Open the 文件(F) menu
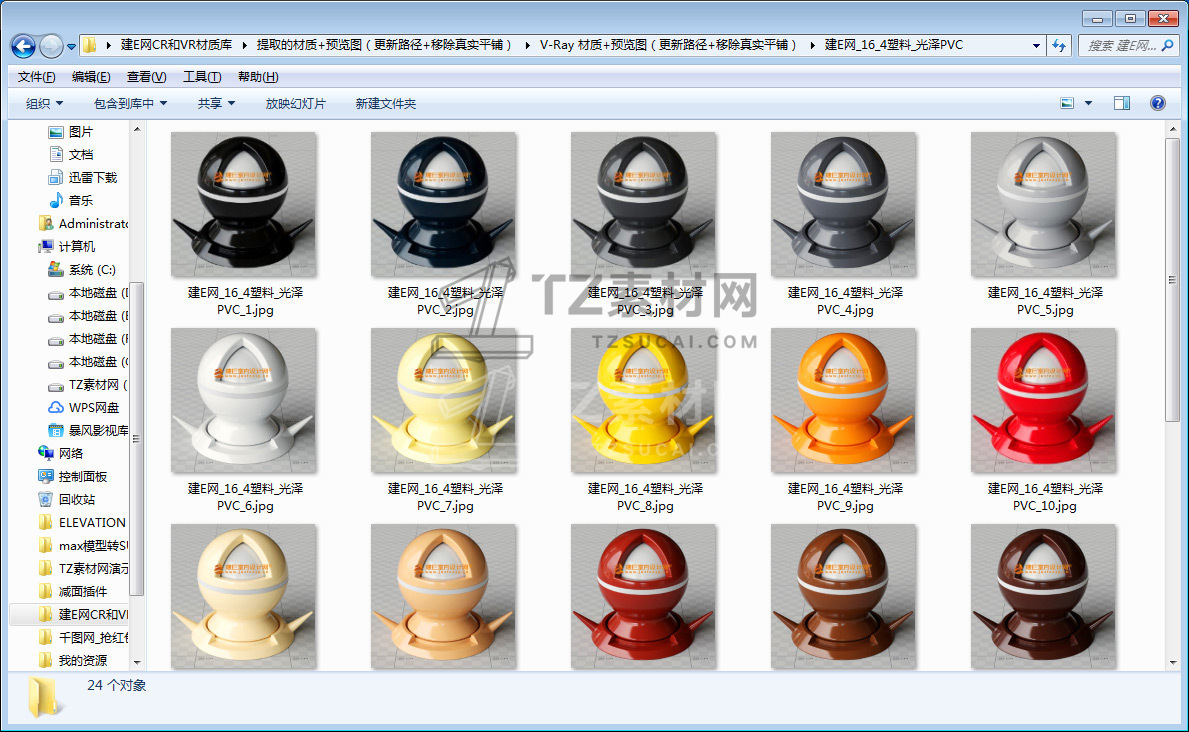Image resolution: width=1189 pixels, height=732 pixels. click(36, 77)
